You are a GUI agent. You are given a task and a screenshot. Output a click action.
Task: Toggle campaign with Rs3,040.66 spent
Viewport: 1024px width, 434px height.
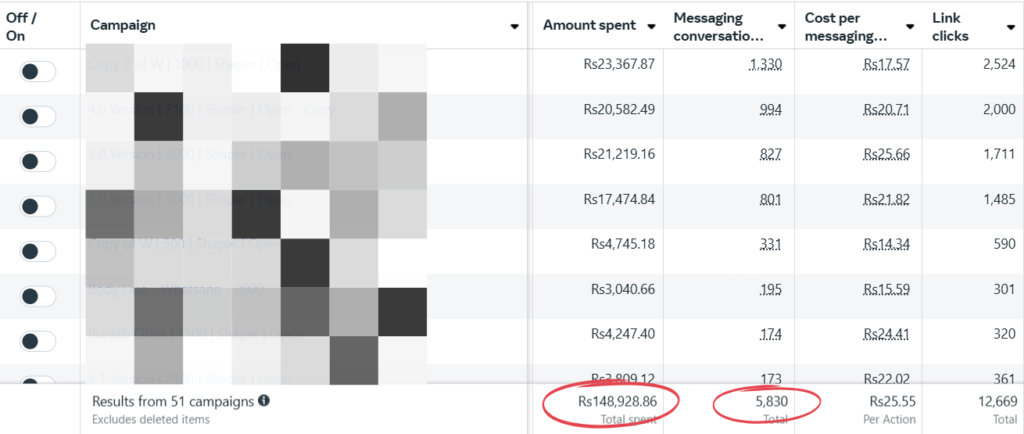pyautogui.click(x=38, y=296)
